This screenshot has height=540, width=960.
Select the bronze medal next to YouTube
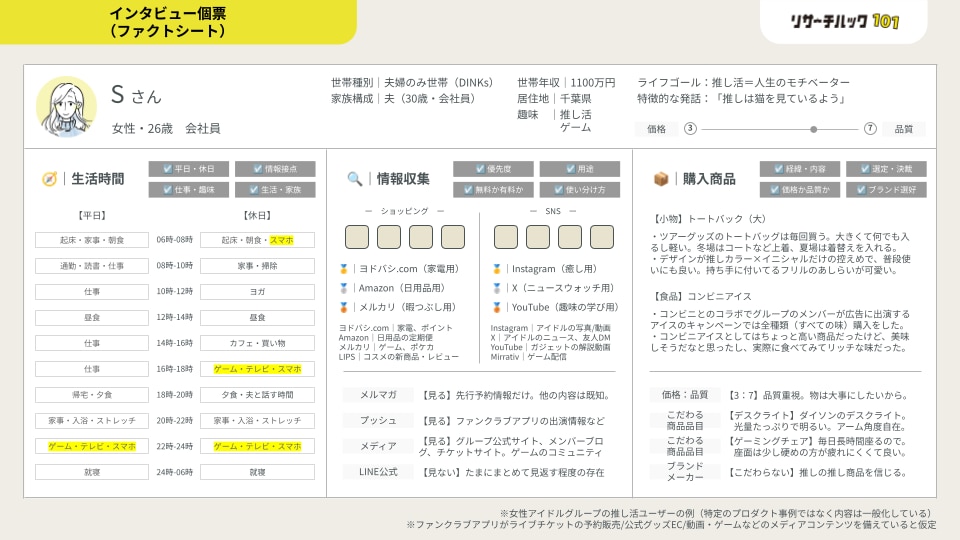click(x=497, y=307)
